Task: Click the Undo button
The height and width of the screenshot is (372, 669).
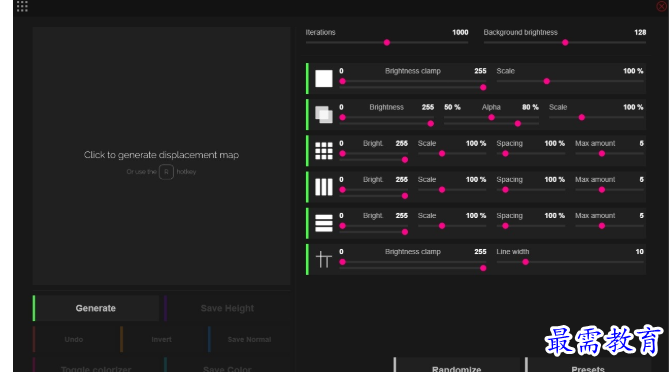Action: (73, 340)
